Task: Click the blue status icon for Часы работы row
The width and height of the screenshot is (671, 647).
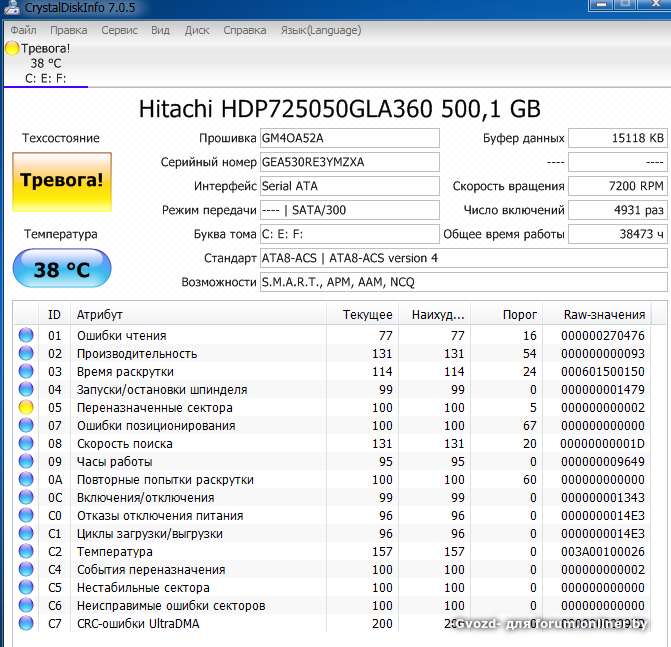Action: point(26,462)
